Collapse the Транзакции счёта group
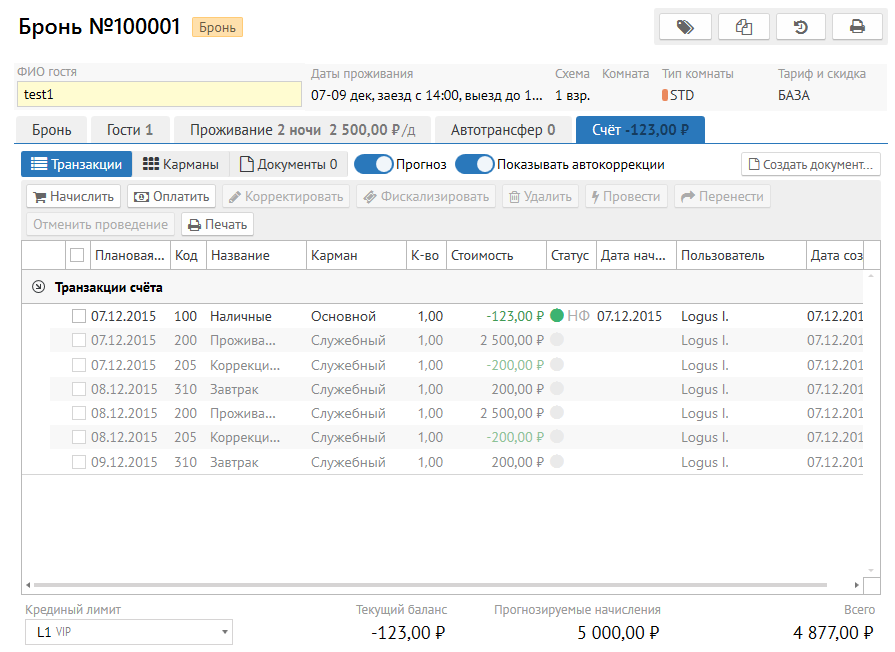This screenshot has height=652, width=895. [x=38, y=287]
